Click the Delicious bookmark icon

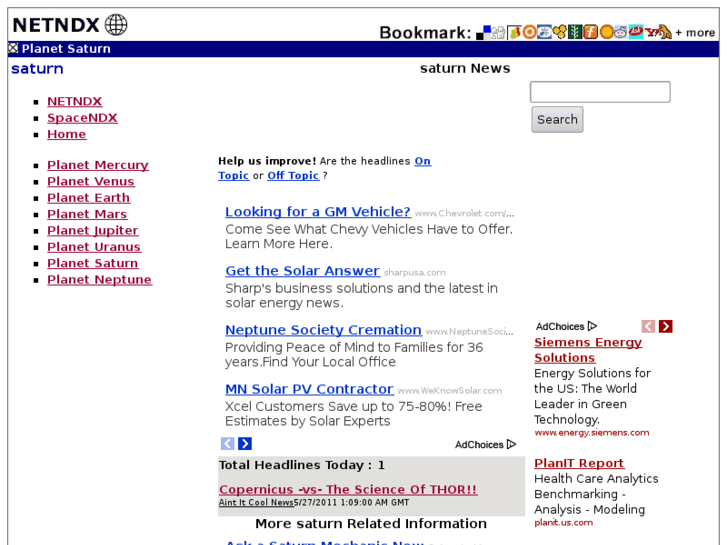click(484, 32)
